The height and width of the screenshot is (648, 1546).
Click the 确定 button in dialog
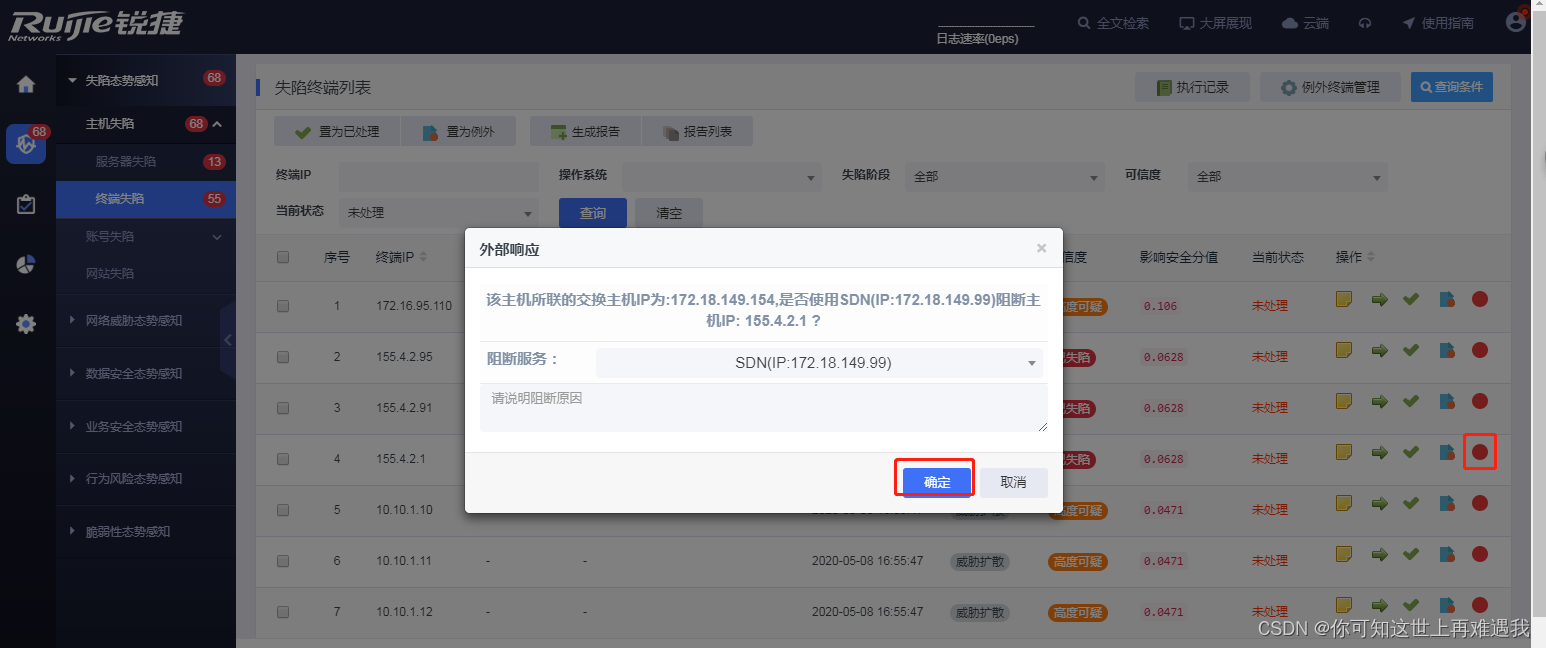tap(937, 482)
